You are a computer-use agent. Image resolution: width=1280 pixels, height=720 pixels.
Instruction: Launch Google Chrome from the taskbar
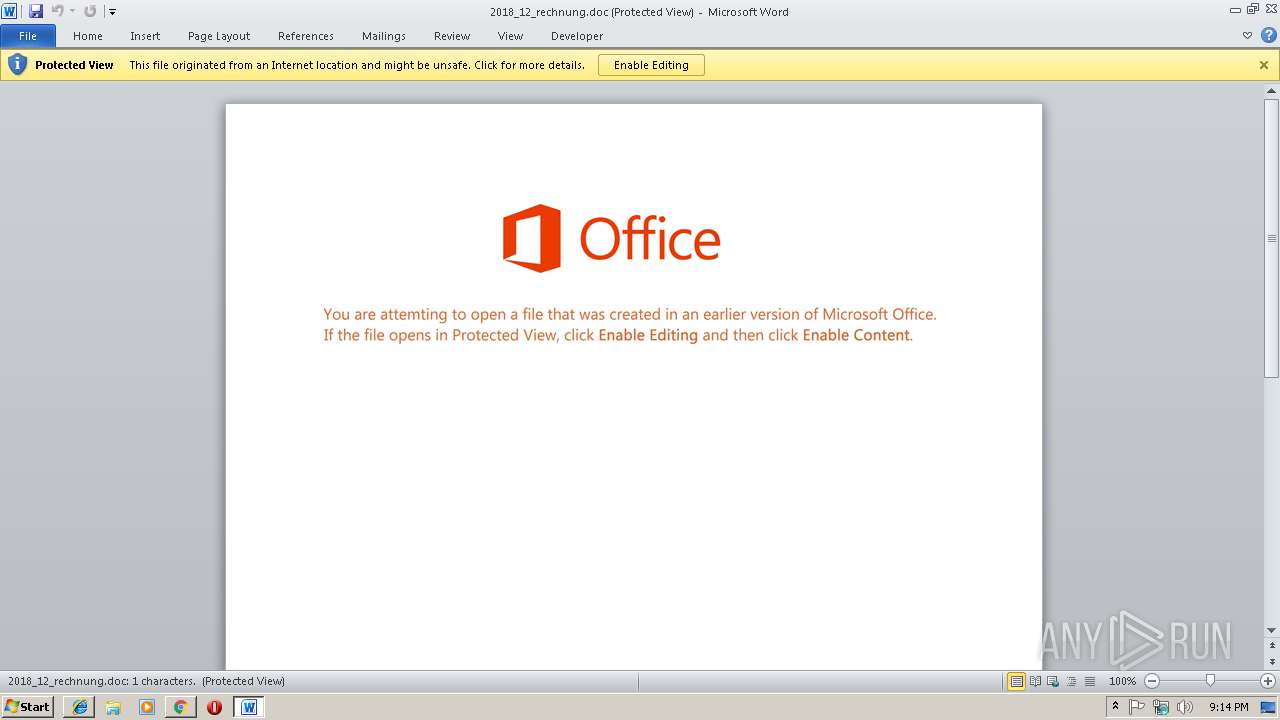point(180,707)
